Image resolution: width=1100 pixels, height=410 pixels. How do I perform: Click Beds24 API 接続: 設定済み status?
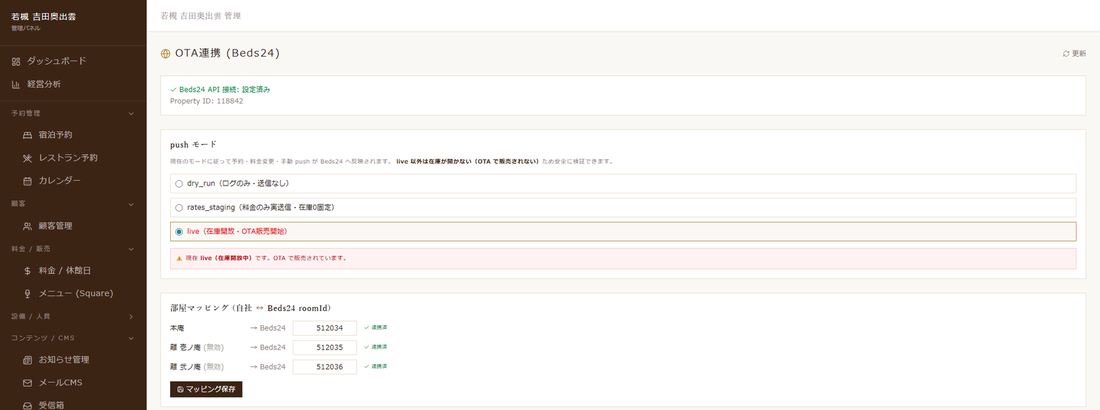[220, 90]
